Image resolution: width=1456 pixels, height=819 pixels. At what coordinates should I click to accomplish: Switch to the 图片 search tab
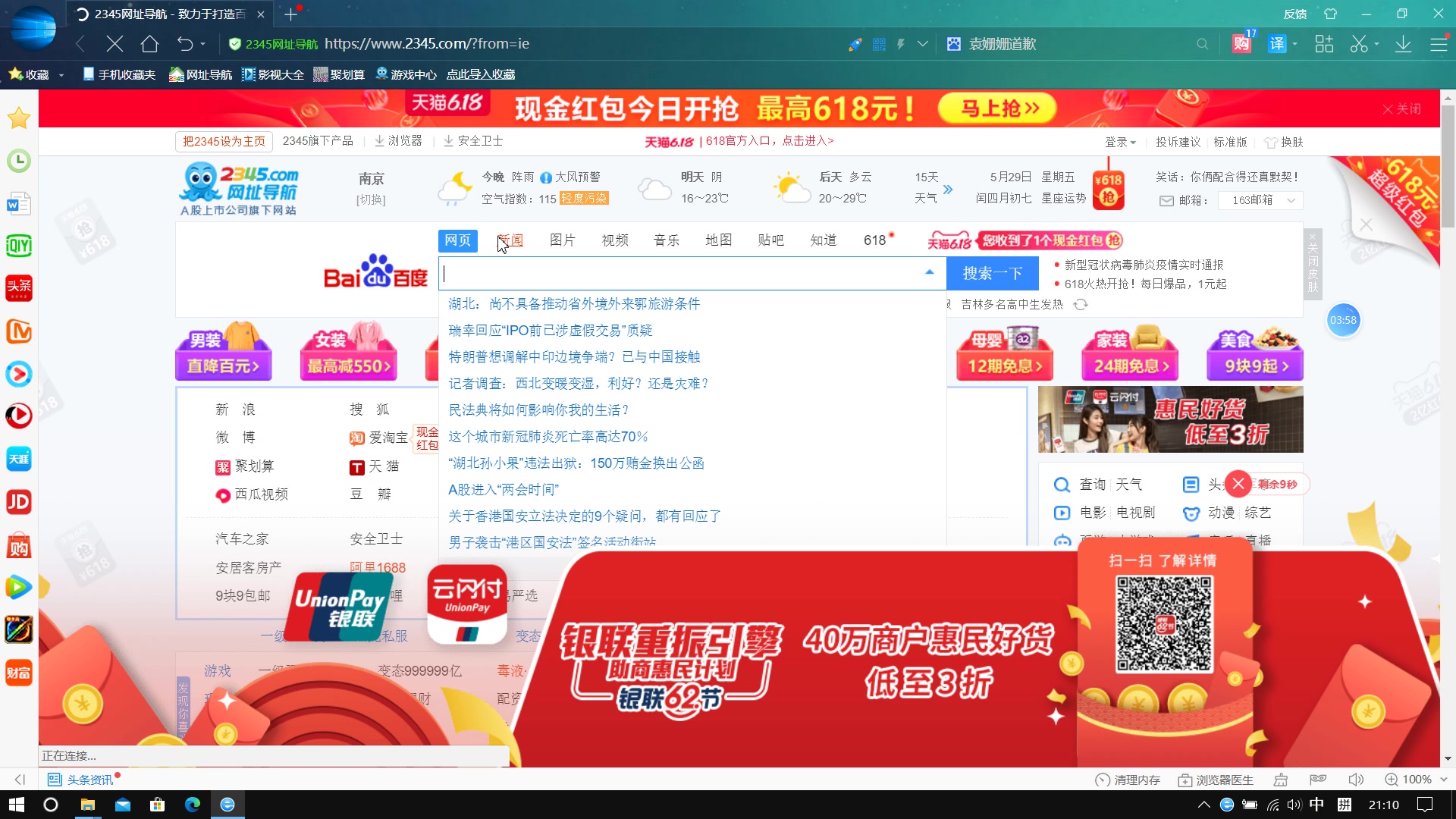pyautogui.click(x=563, y=240)
